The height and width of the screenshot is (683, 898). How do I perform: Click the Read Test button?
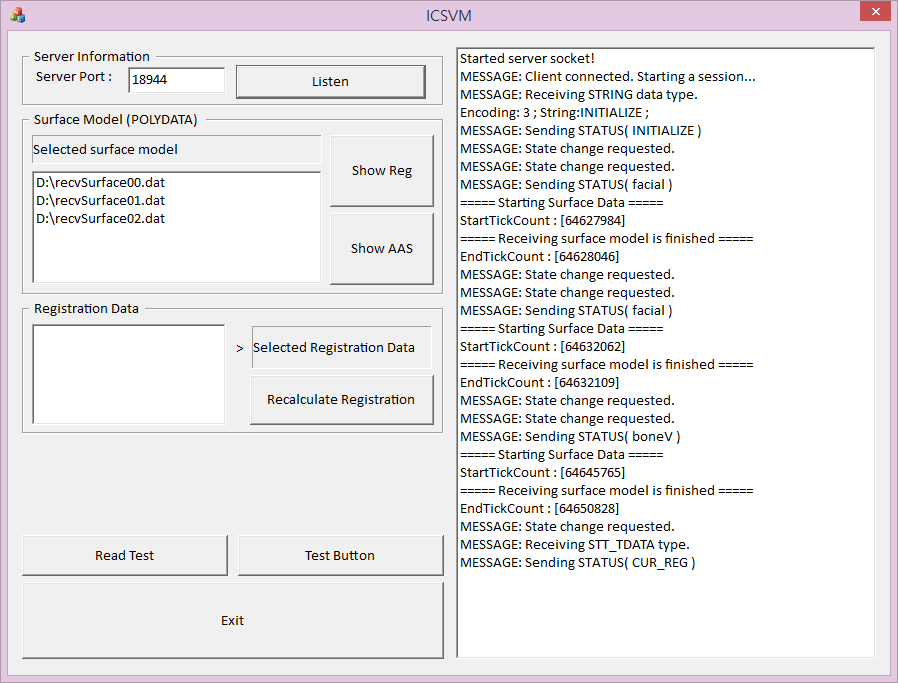click(125, 556)
